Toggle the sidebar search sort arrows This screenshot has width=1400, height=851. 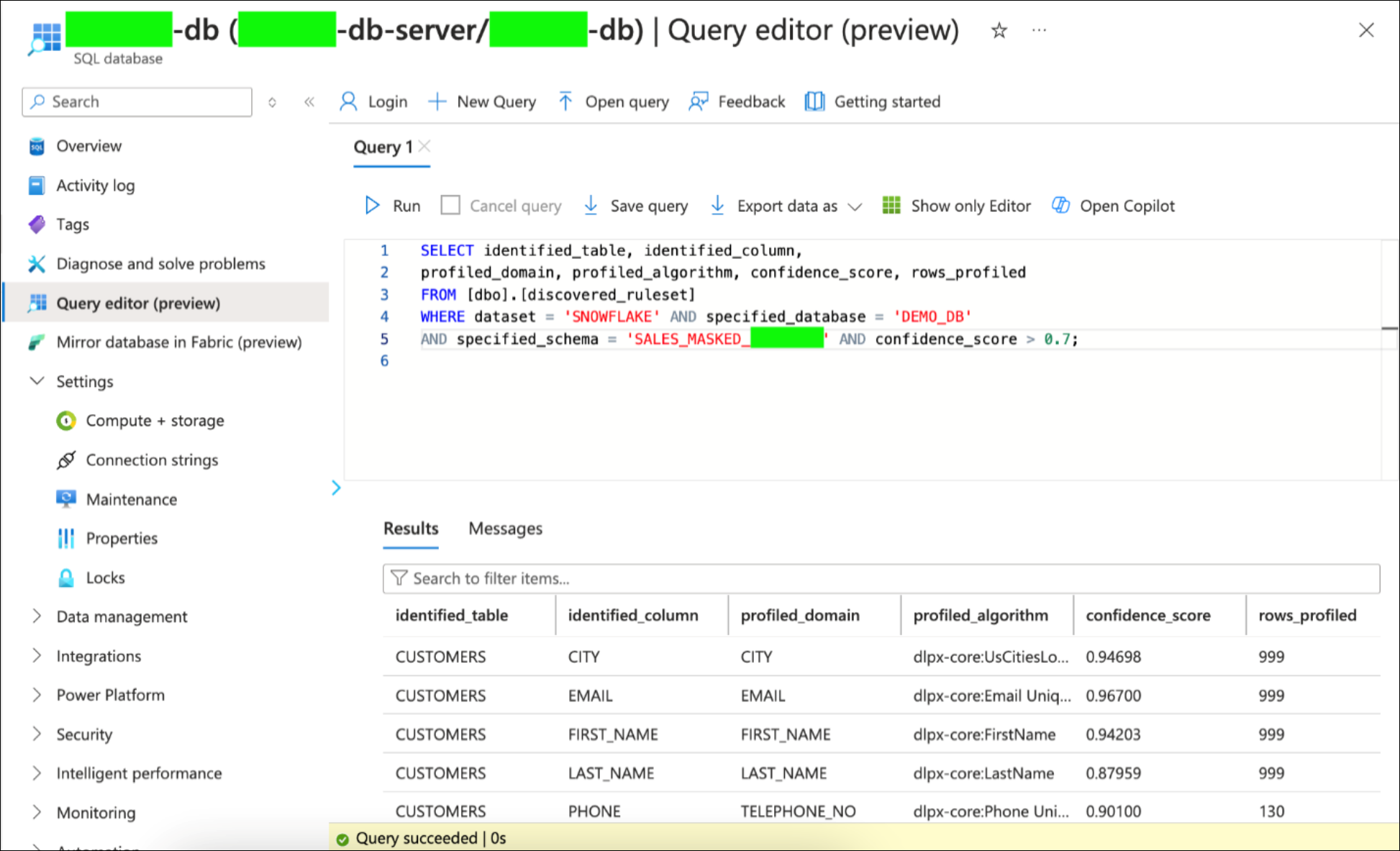pyautogui.click(x=272, y=102)
